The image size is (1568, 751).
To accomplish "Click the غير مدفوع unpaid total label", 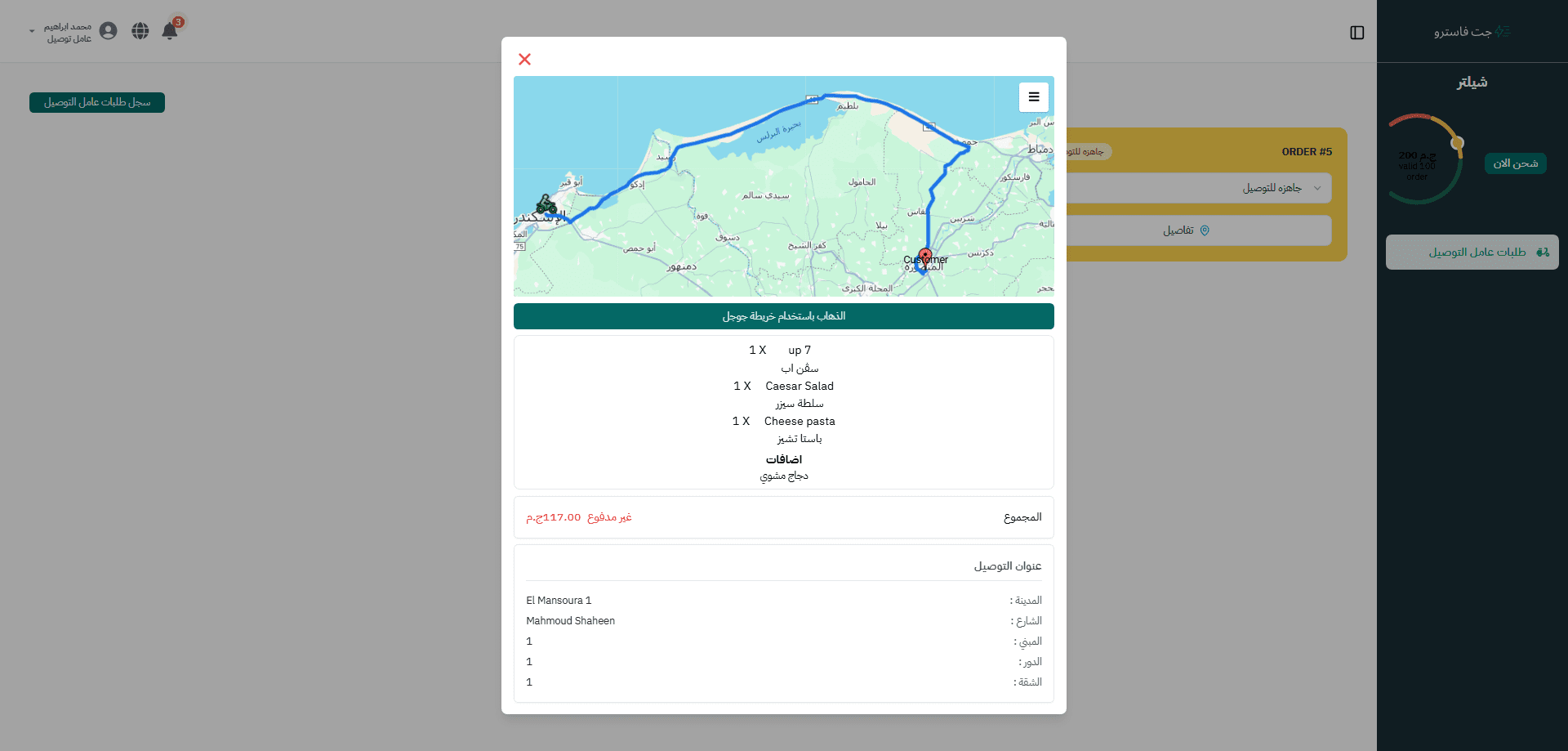I will click(x=609, y=517).
